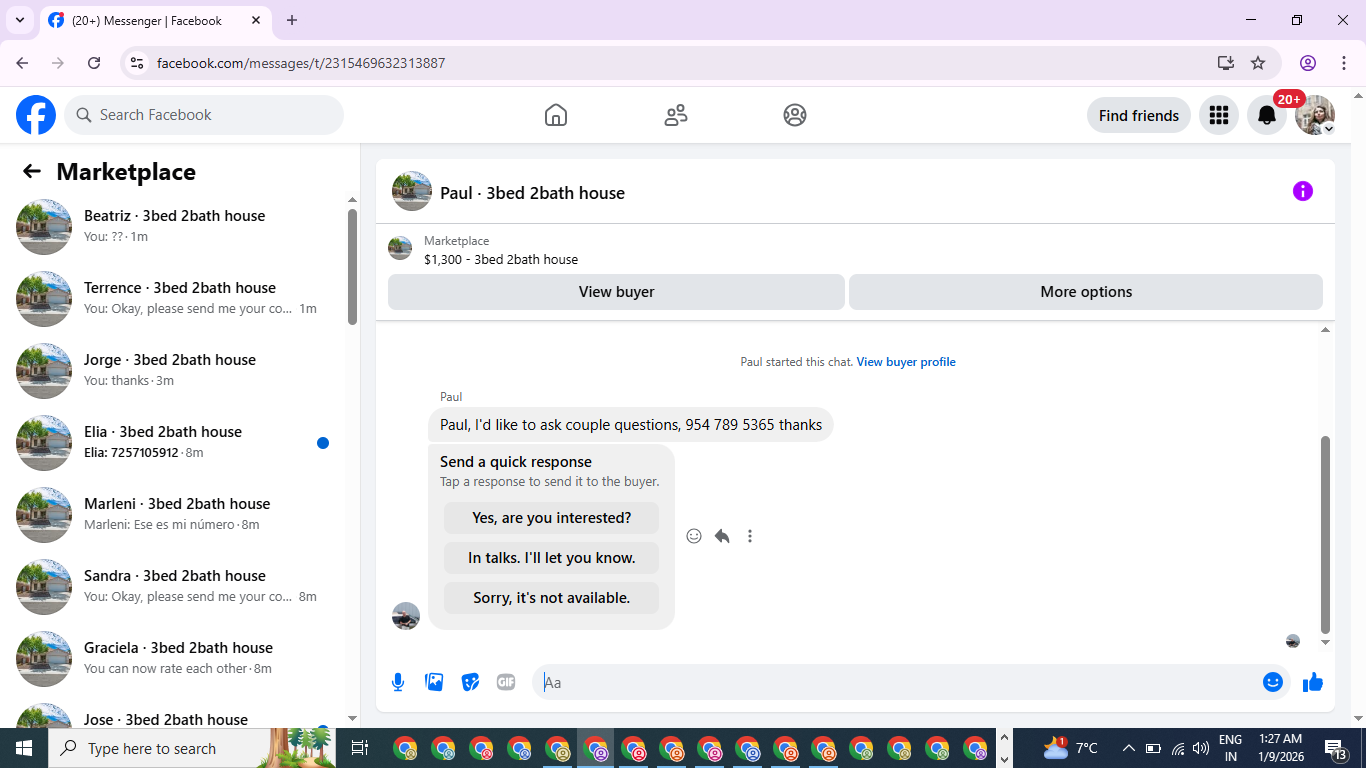Click the address bar URL
This screenshot has height=768, width=1366.
[301, 63]
